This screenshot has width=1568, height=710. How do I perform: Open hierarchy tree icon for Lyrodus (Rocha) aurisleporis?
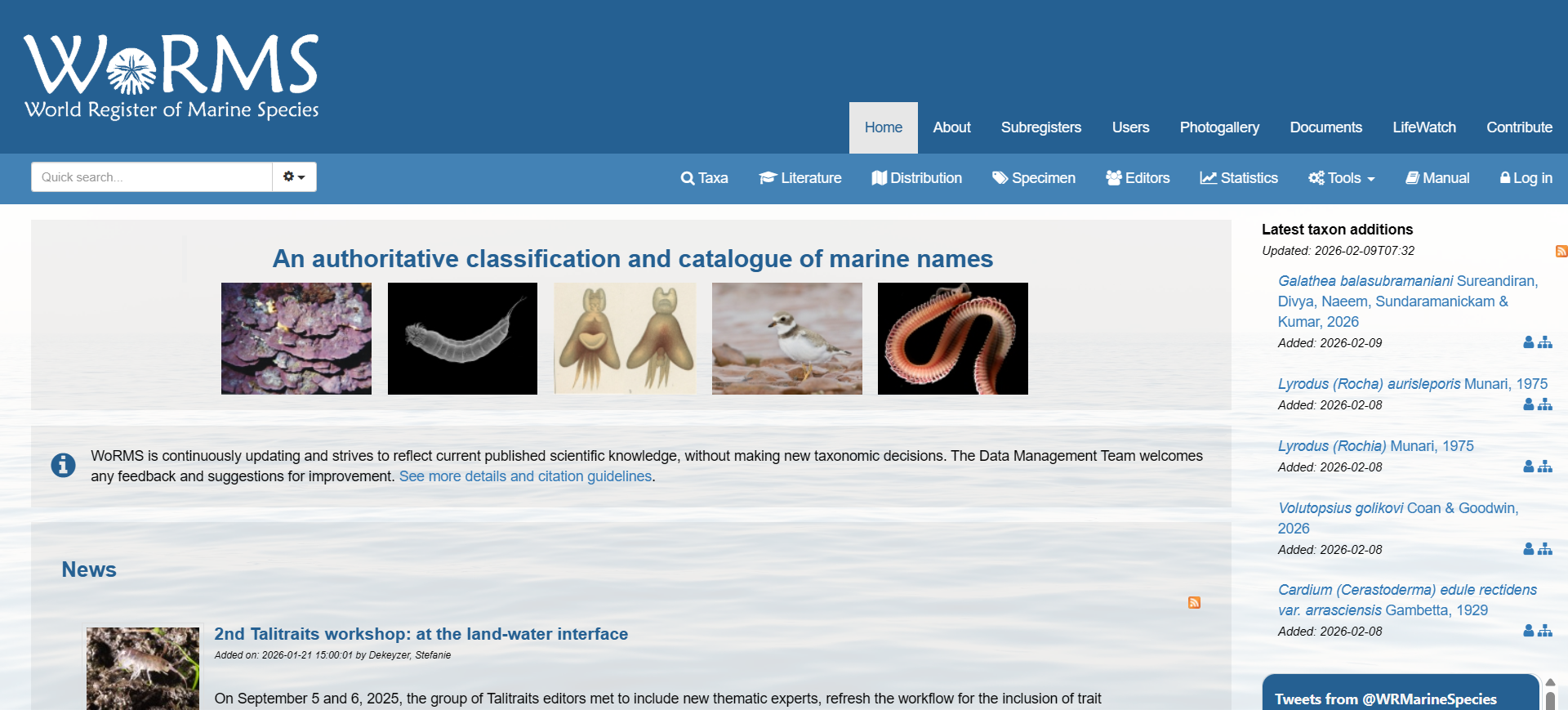click(1545, 404)
